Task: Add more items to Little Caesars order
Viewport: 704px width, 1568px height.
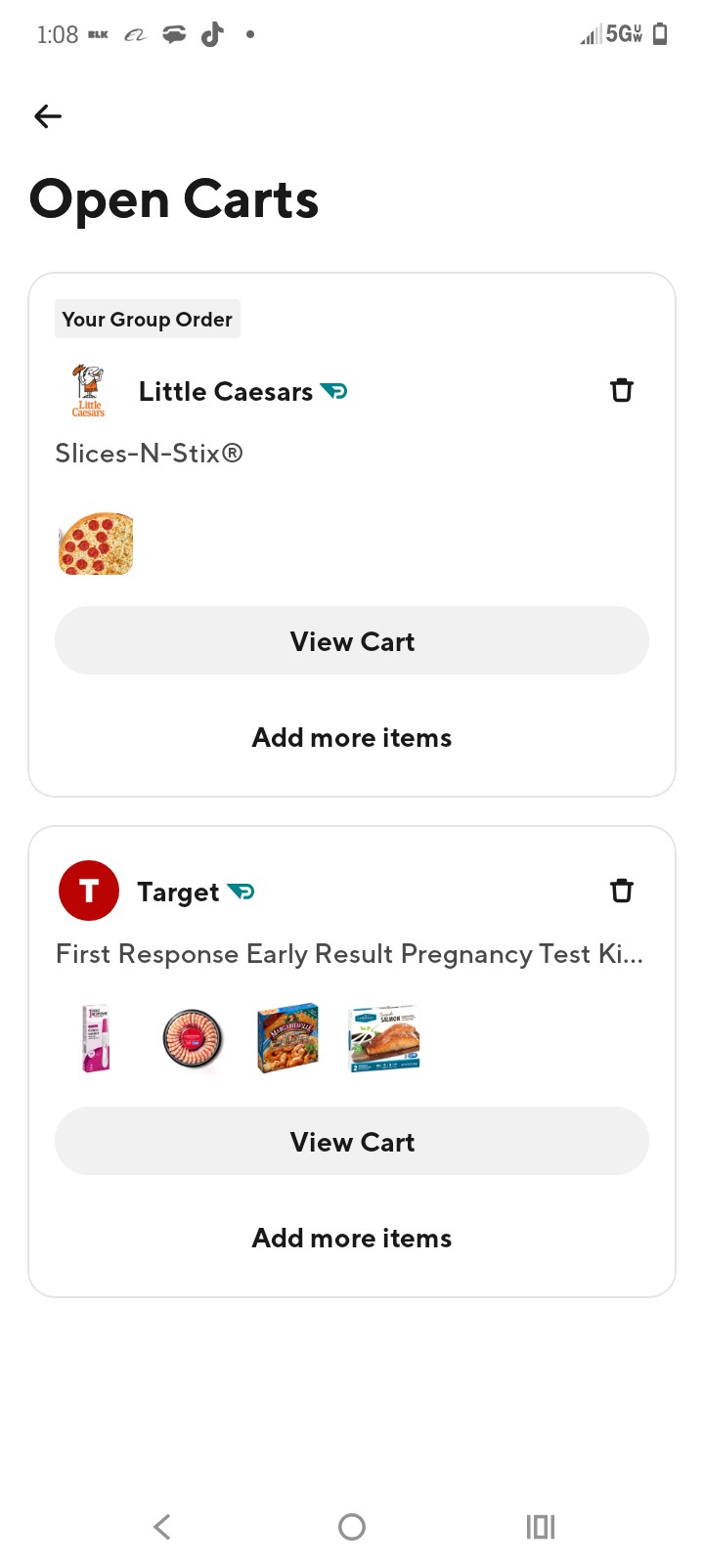Action: pyautogui.click(x=352, y=737)
